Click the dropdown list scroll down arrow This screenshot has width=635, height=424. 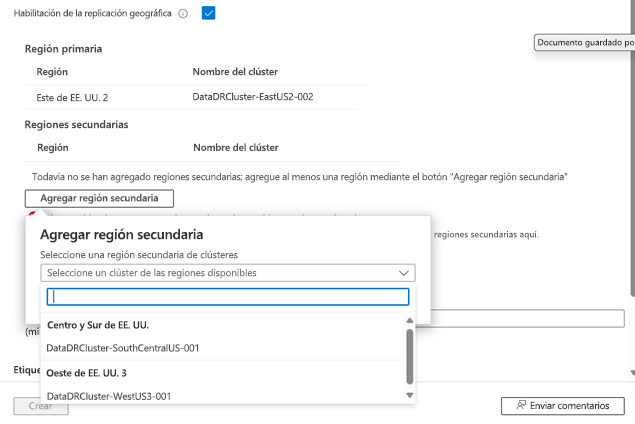click(409, 395)
